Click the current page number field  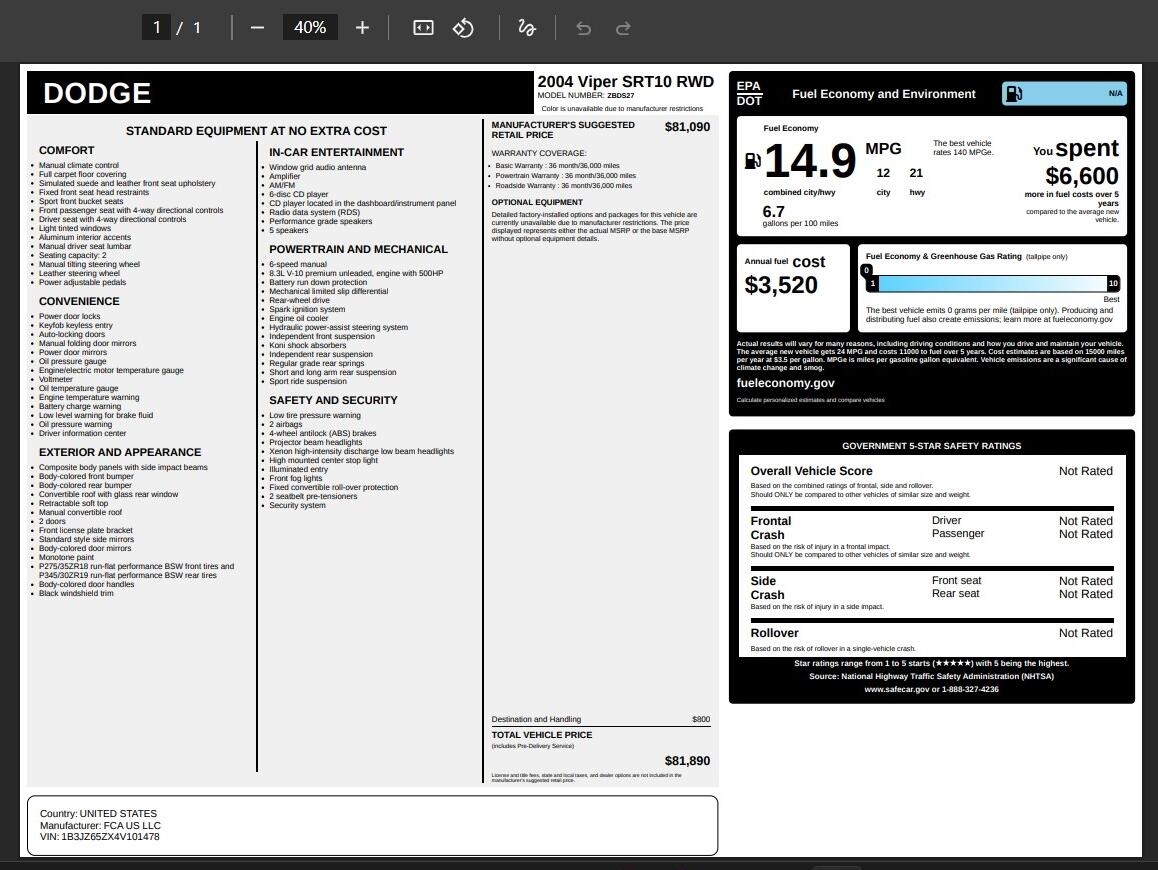(156, 28)
